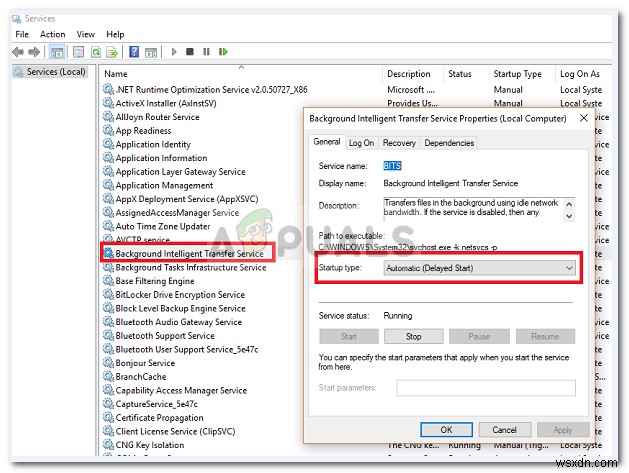Click the BITS service name field
Screen dimensions: 629x473
point(392,166)
